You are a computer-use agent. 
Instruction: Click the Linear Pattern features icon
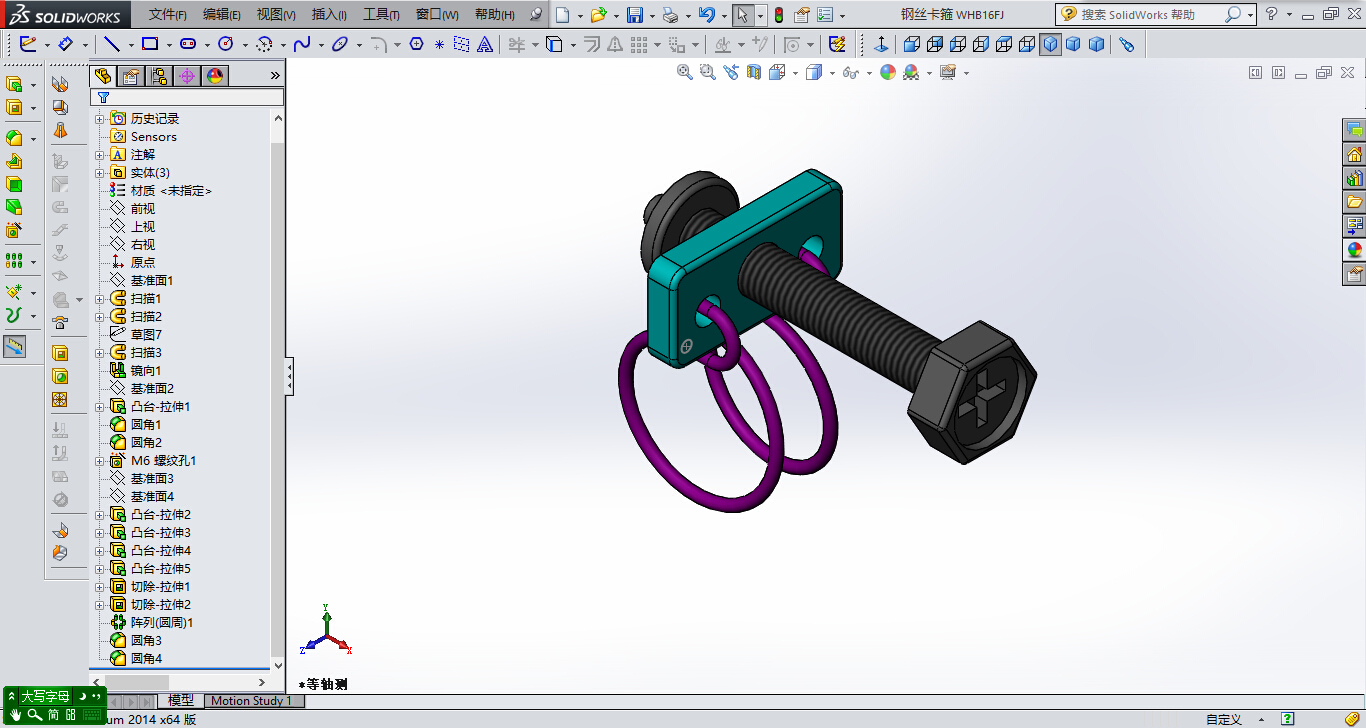(x=14, y=261)
